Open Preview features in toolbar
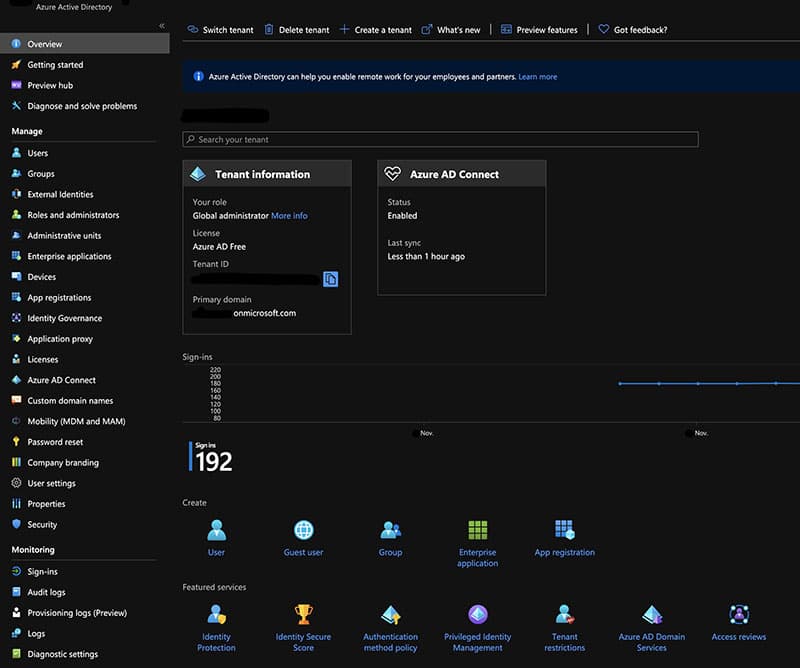 pos(539,30)
